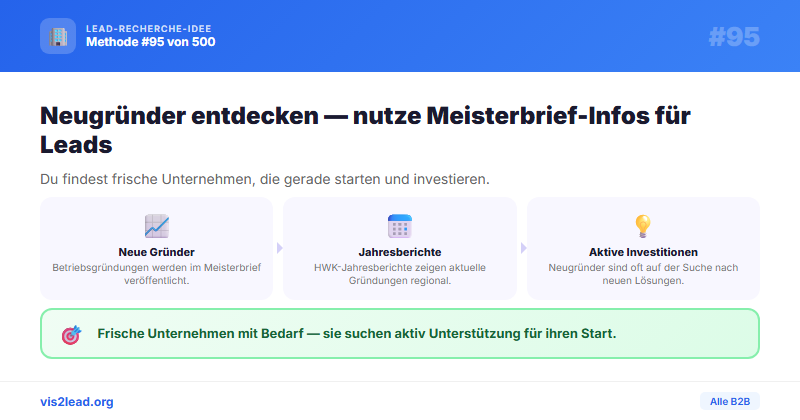This screenshot has width=800, height=420.
Task: Click the target icon in the green banner
Action: (x=71, y=335)
